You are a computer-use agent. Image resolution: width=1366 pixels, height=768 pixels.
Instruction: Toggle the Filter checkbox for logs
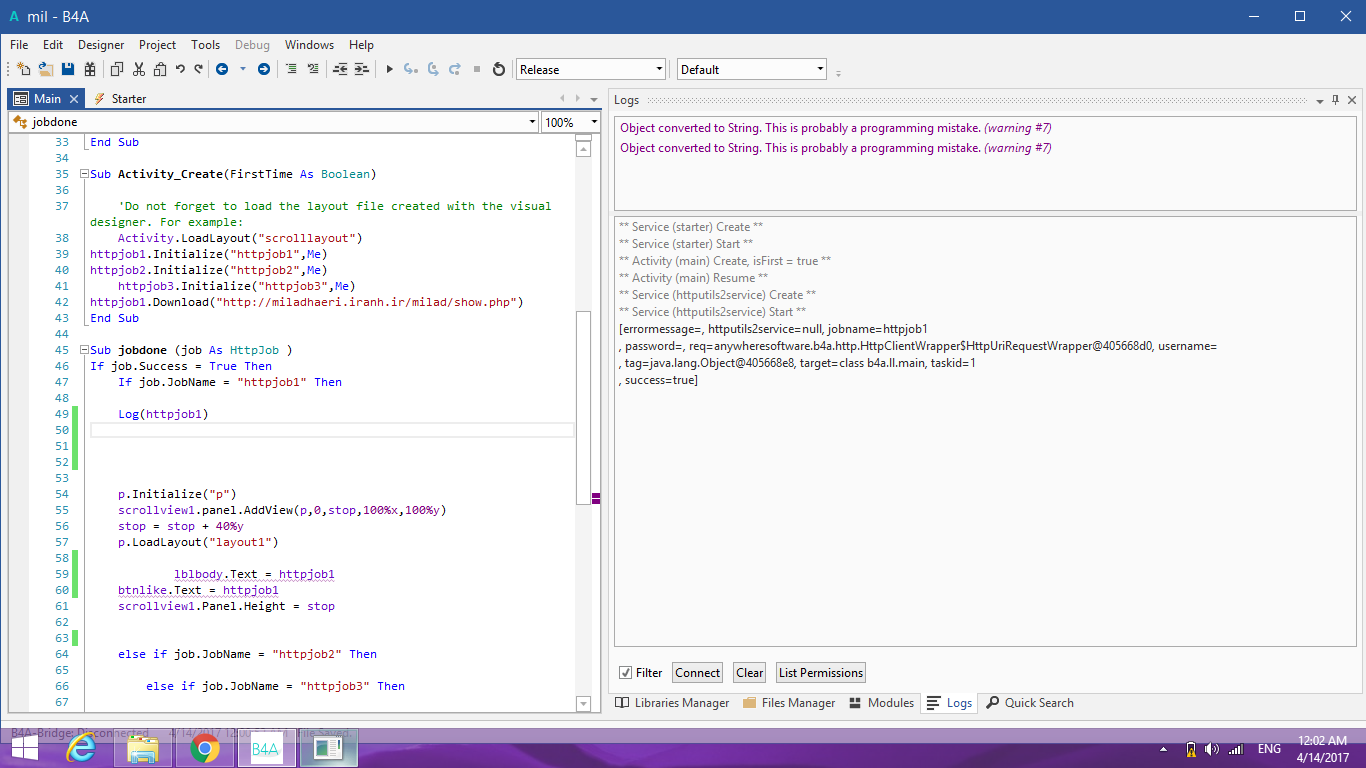point(625,672)
